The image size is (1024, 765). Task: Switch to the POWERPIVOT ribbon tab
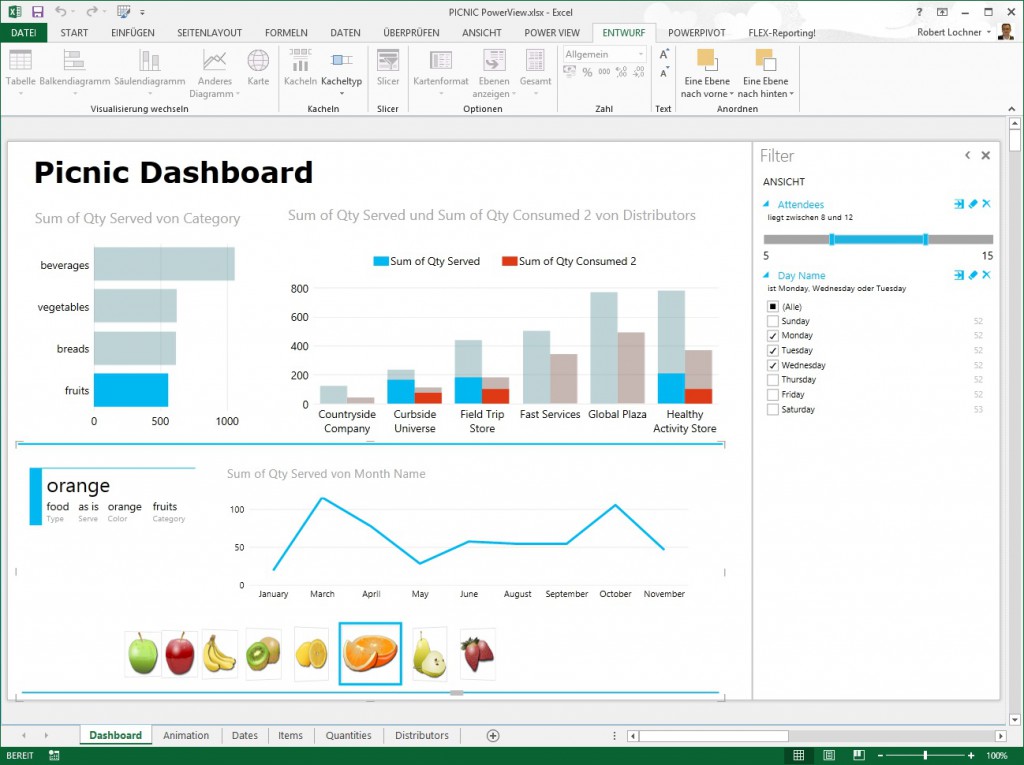(696, 32)
